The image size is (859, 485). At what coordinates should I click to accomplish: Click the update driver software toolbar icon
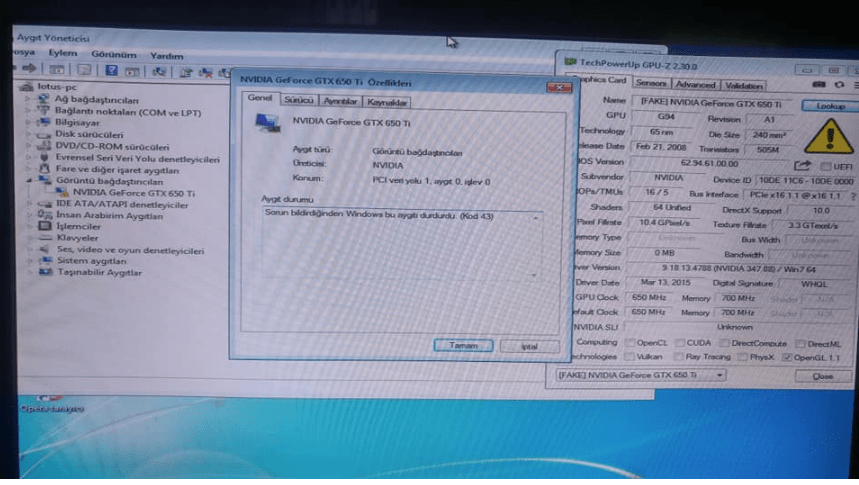[186, 72]
